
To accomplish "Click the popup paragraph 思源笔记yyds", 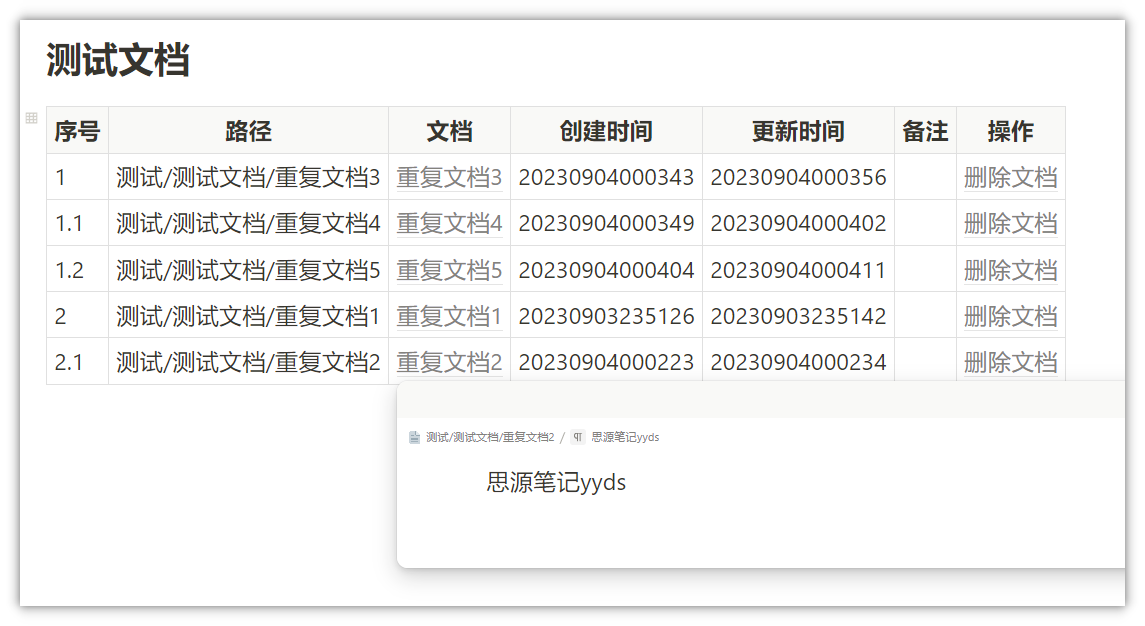I will (556, 482).
